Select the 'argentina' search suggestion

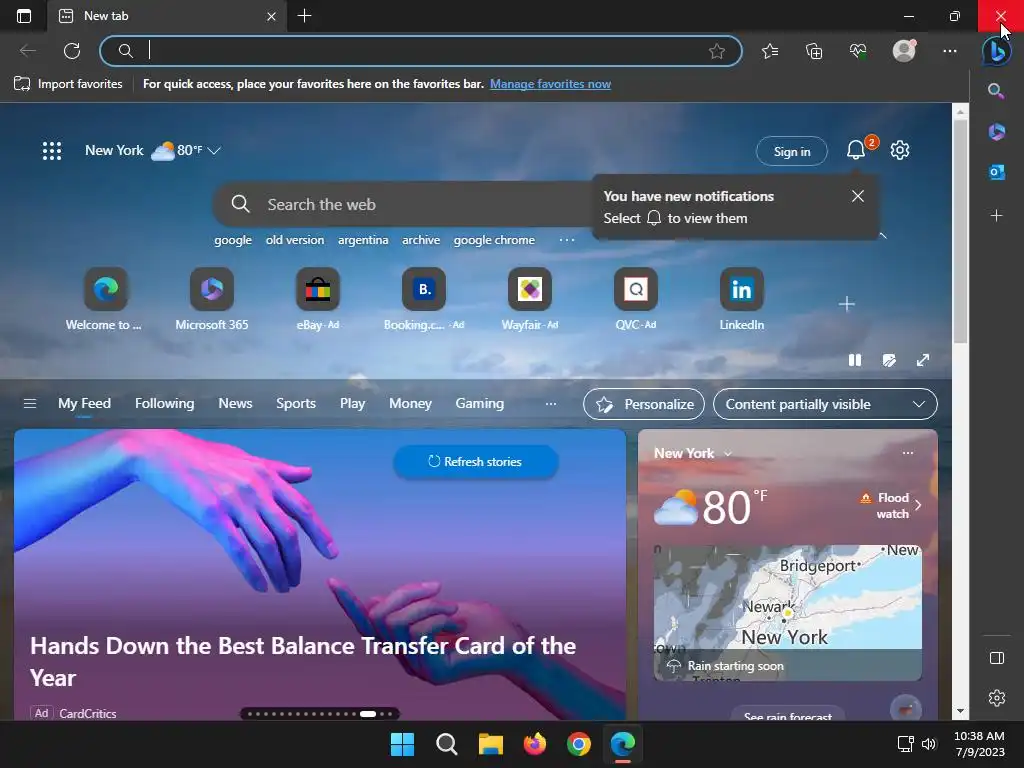coord(363,240)
